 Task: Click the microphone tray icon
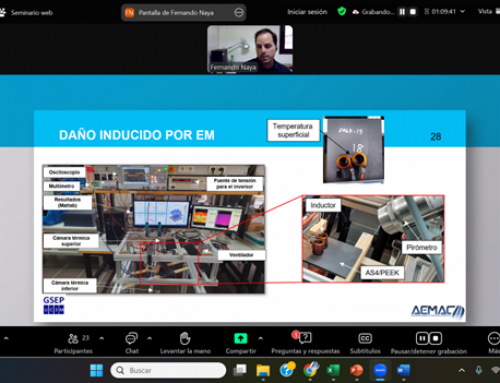pyautogui.click(x=479, y=370)
